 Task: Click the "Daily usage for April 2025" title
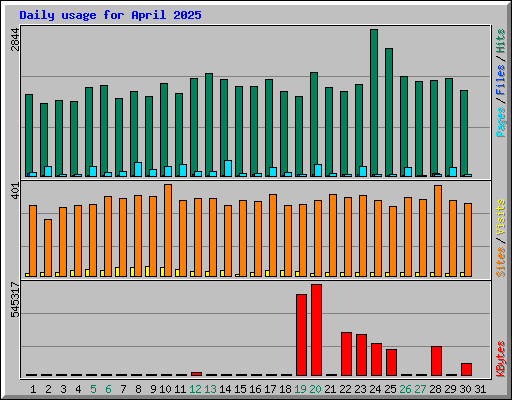click(x=110, y=15)
